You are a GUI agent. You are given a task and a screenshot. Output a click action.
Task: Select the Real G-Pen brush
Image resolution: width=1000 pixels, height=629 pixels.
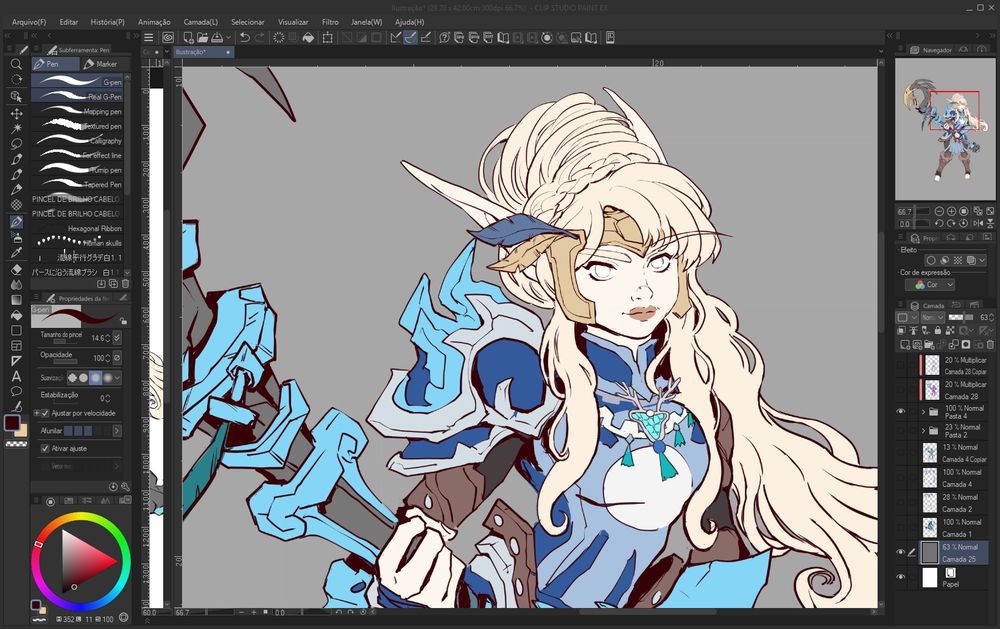[x=77, y=96]
